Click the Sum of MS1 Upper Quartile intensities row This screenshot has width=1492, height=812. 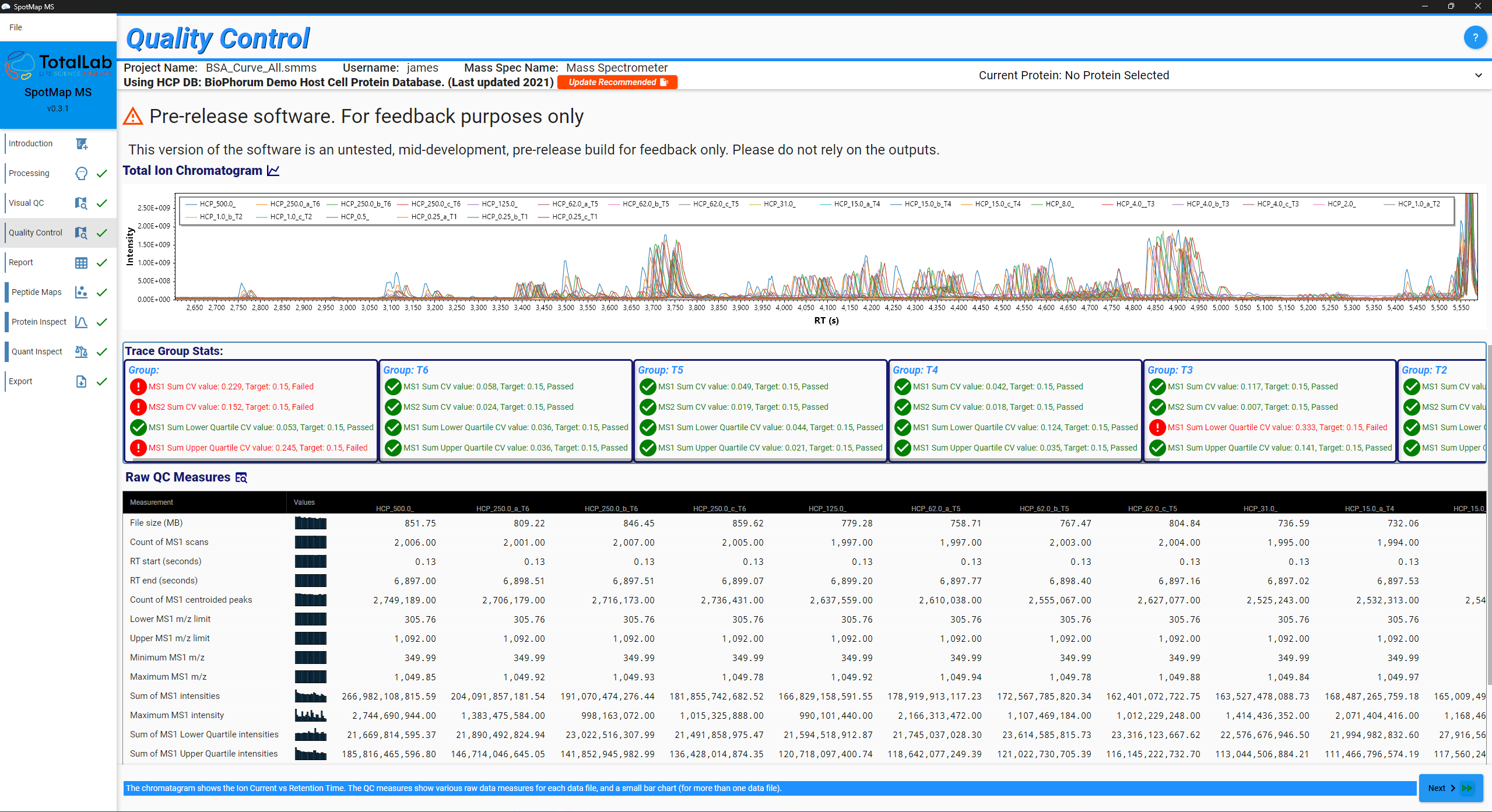point(805,754)
